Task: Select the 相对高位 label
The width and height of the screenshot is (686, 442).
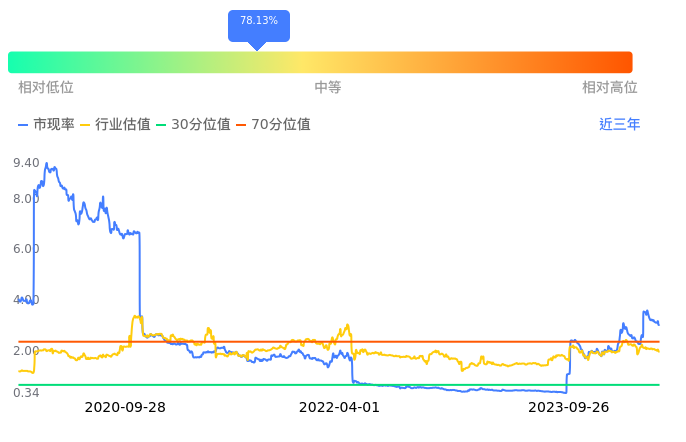Action: click(610, 88)
